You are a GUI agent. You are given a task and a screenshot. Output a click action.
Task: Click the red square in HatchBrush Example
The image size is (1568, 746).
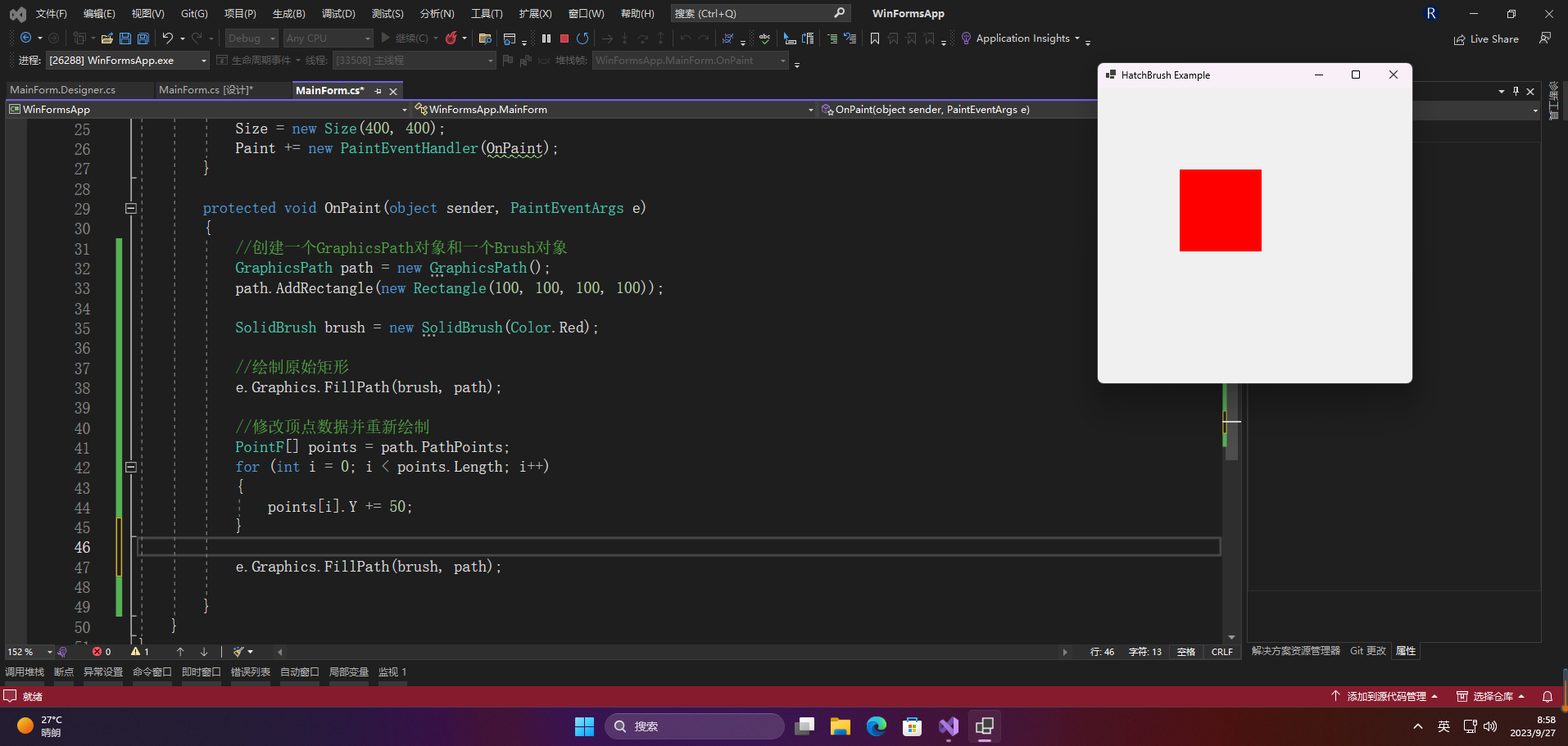[x=1220, y=210]
